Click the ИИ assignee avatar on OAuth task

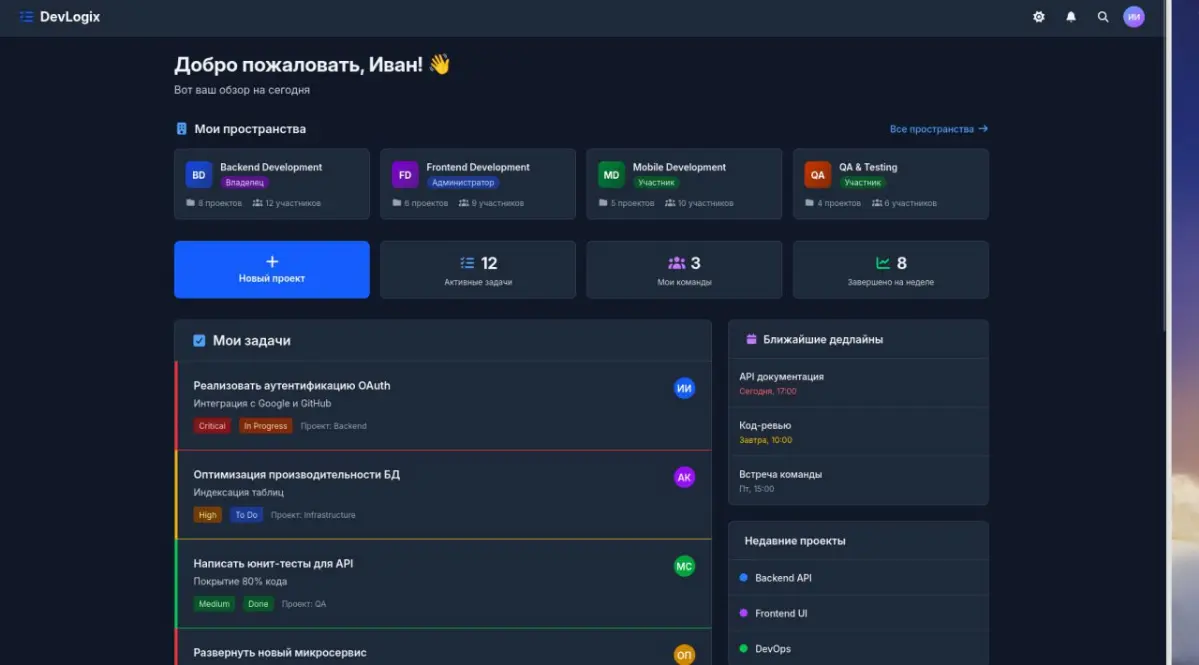point(684,388)
